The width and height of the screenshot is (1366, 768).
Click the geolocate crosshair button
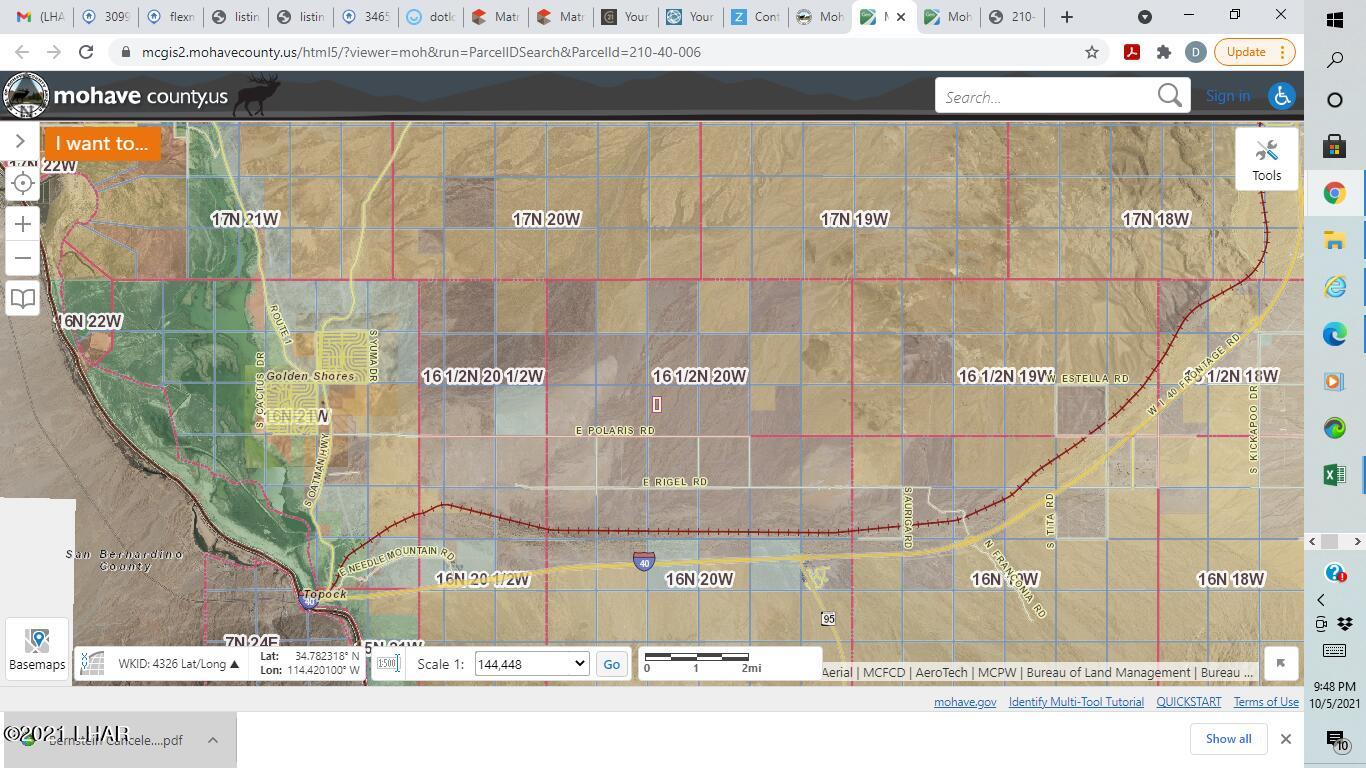[23, 183]
